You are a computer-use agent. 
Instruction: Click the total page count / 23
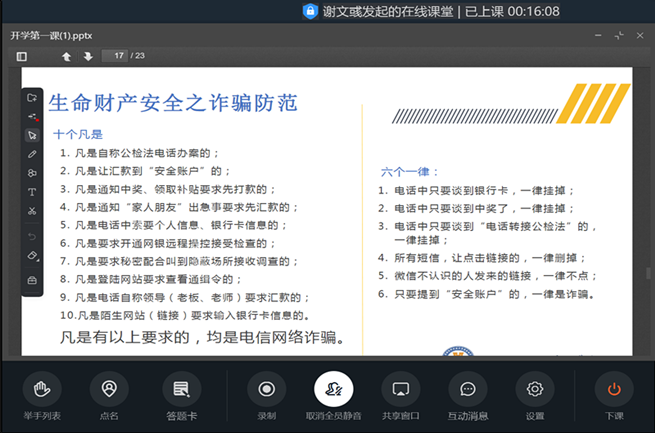click(x=138, y=56)
